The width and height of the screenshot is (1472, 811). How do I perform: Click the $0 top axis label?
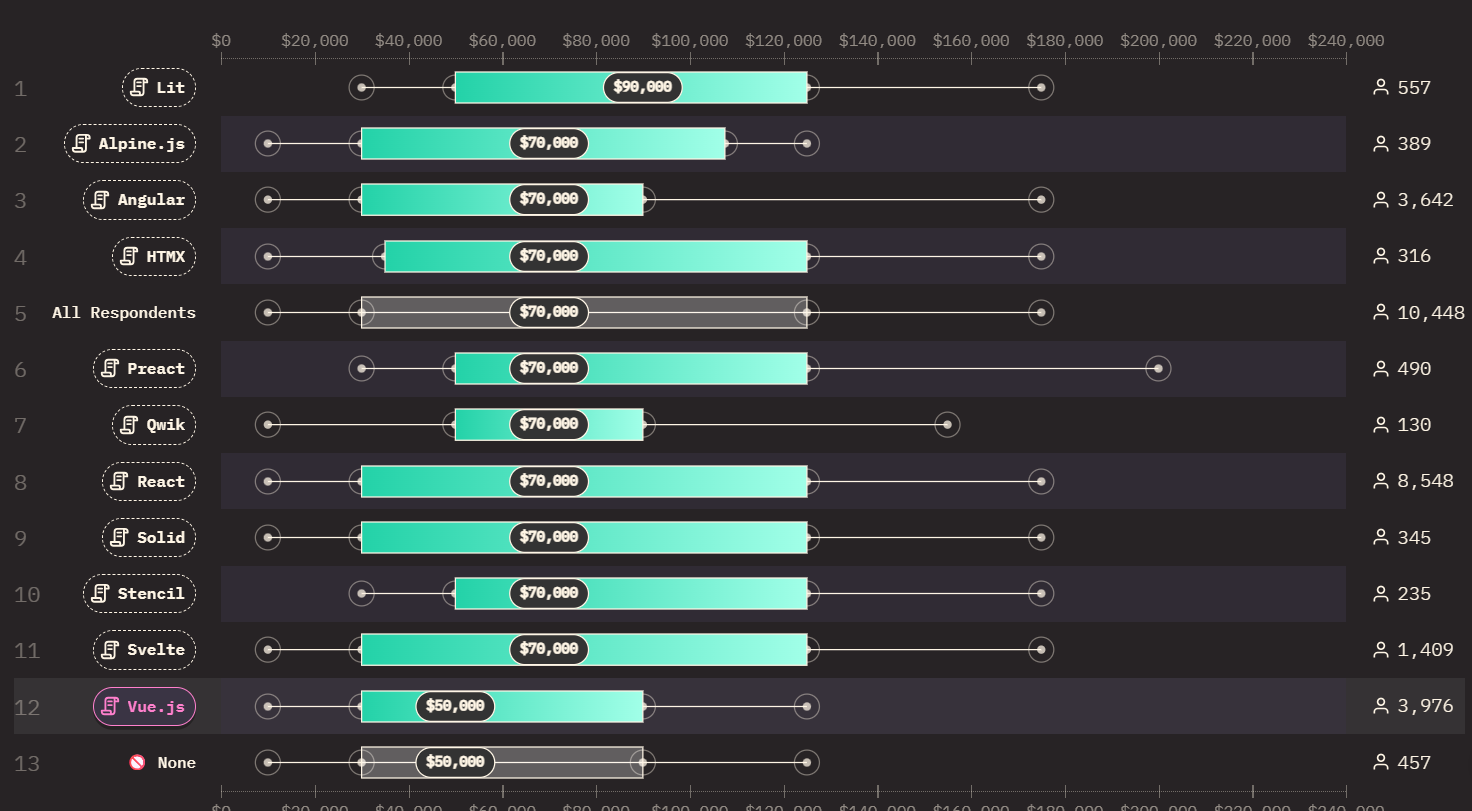[x=221, y=40]
